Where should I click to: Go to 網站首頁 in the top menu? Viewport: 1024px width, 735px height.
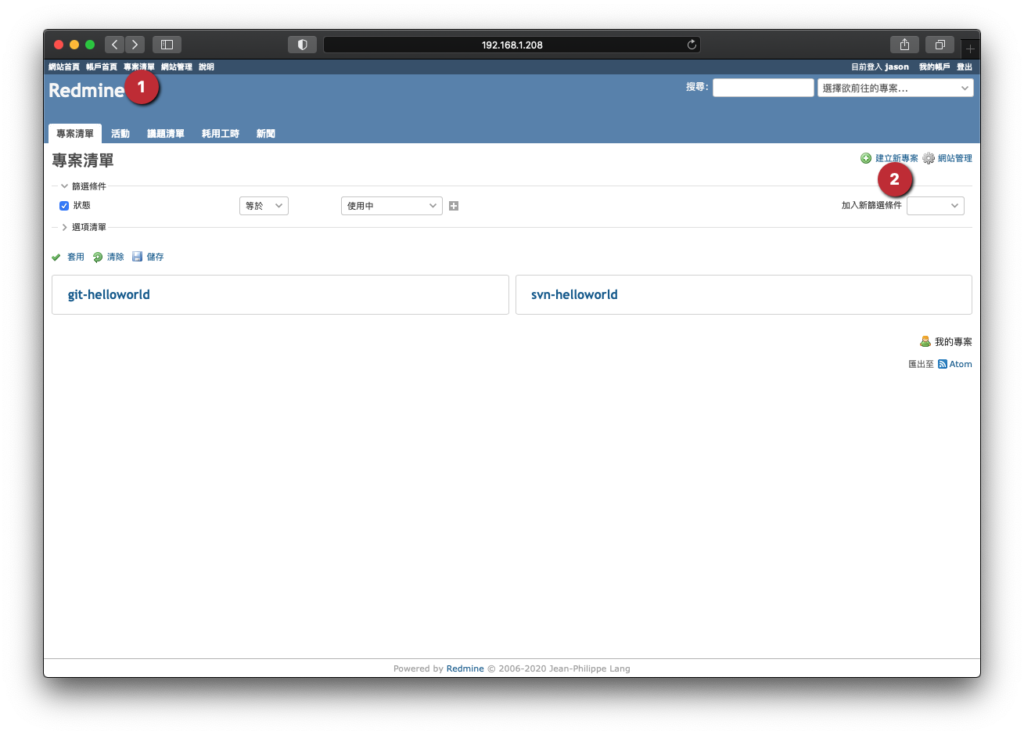[64, 67]
